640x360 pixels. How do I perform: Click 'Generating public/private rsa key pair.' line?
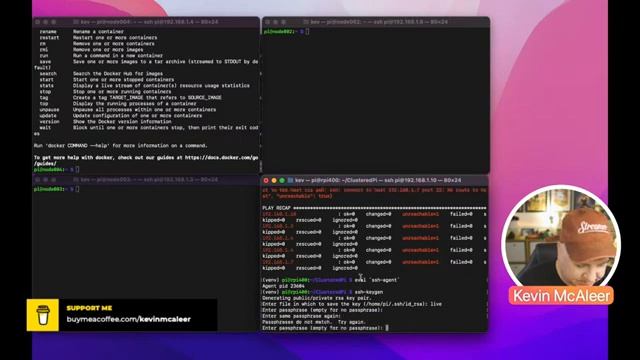(316, 298)
